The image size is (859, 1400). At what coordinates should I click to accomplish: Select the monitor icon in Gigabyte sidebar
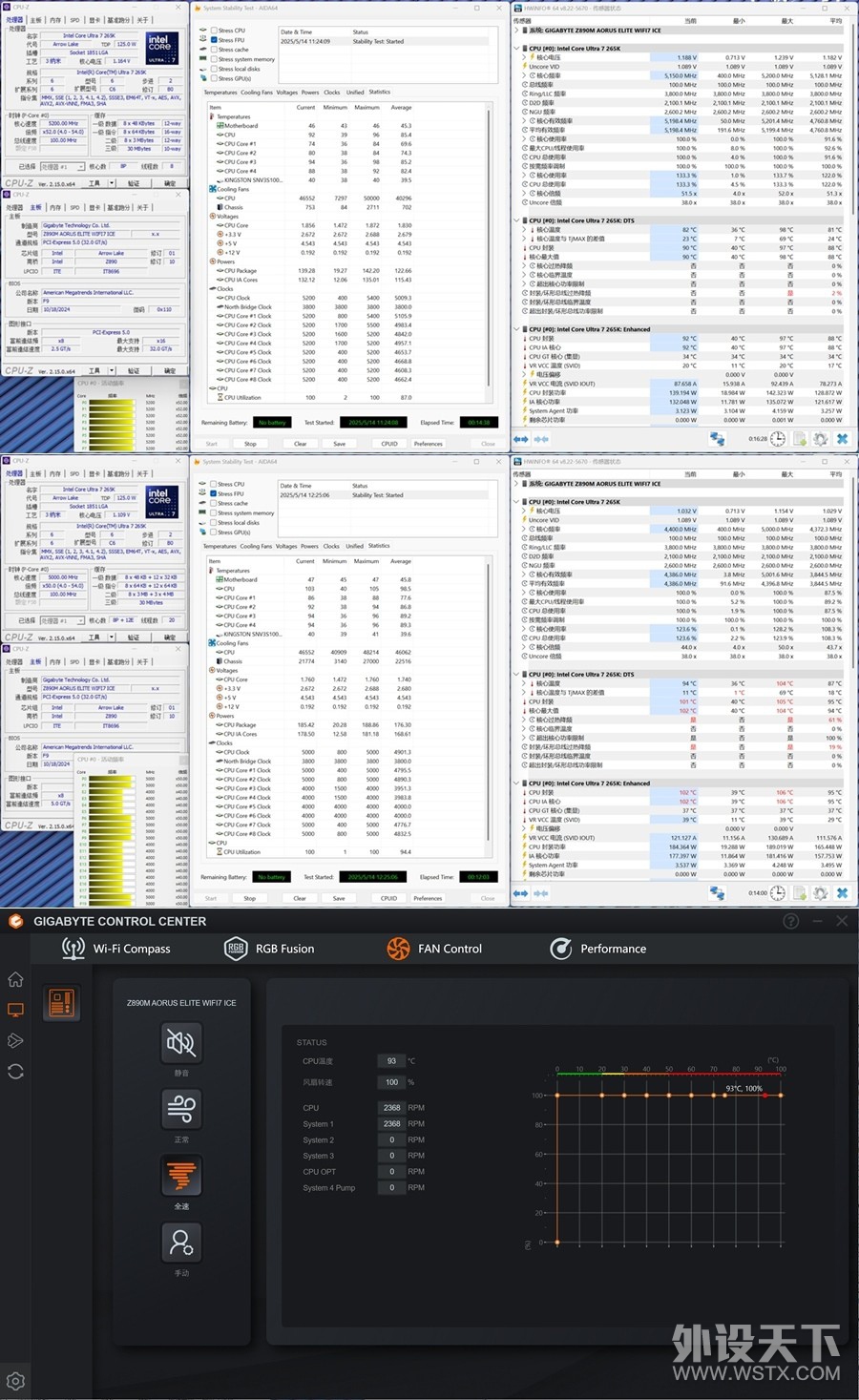(x=15, y=1010)
